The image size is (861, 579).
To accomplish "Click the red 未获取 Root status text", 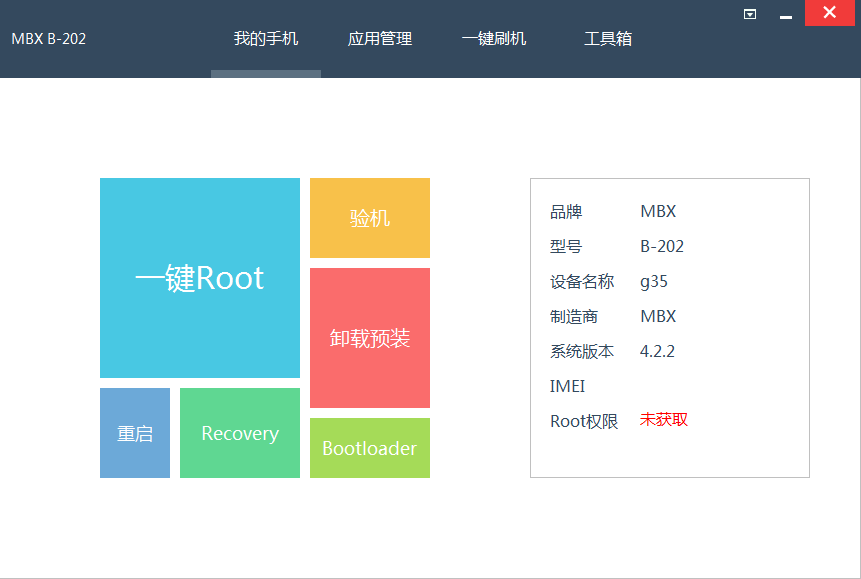I will click(664, 420).
